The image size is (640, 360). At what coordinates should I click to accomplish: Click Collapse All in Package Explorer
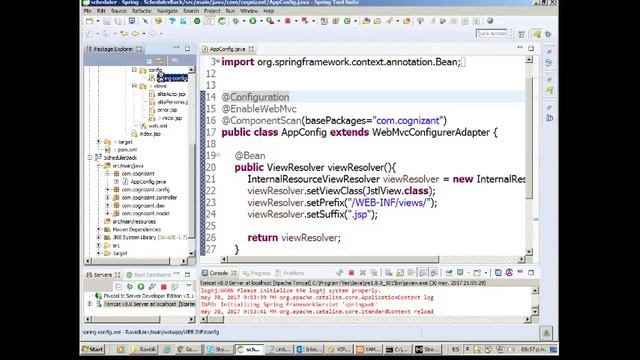coord(149,61)
